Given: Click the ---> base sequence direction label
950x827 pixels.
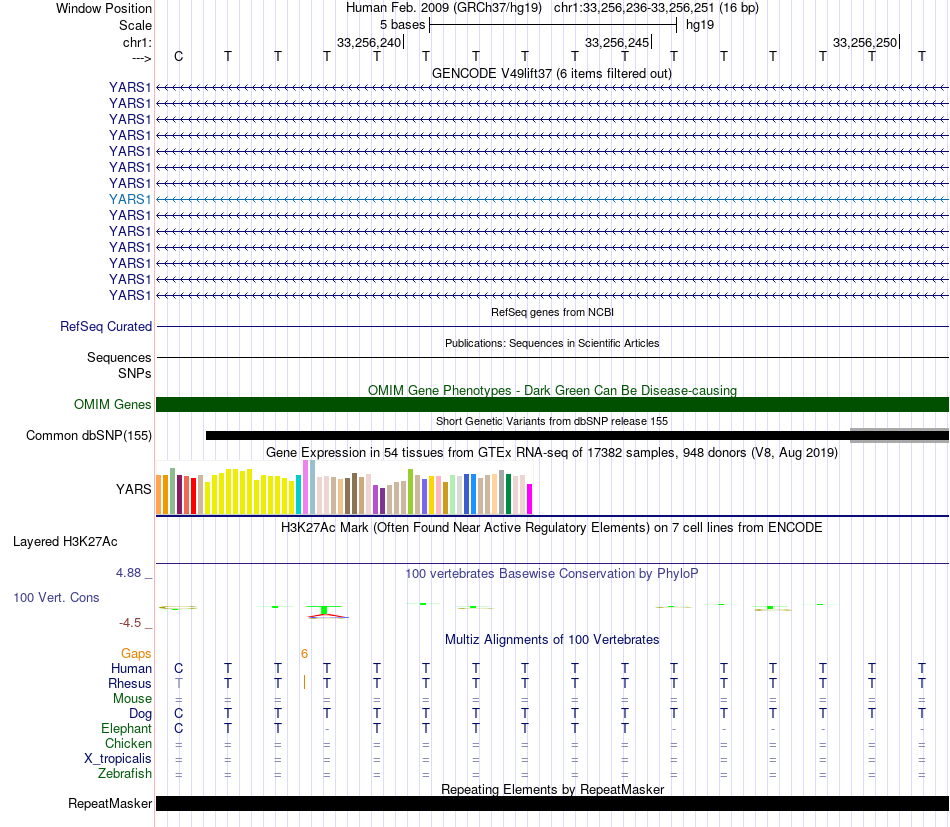Looking at the screenshot, I should (x=141, y=58).
